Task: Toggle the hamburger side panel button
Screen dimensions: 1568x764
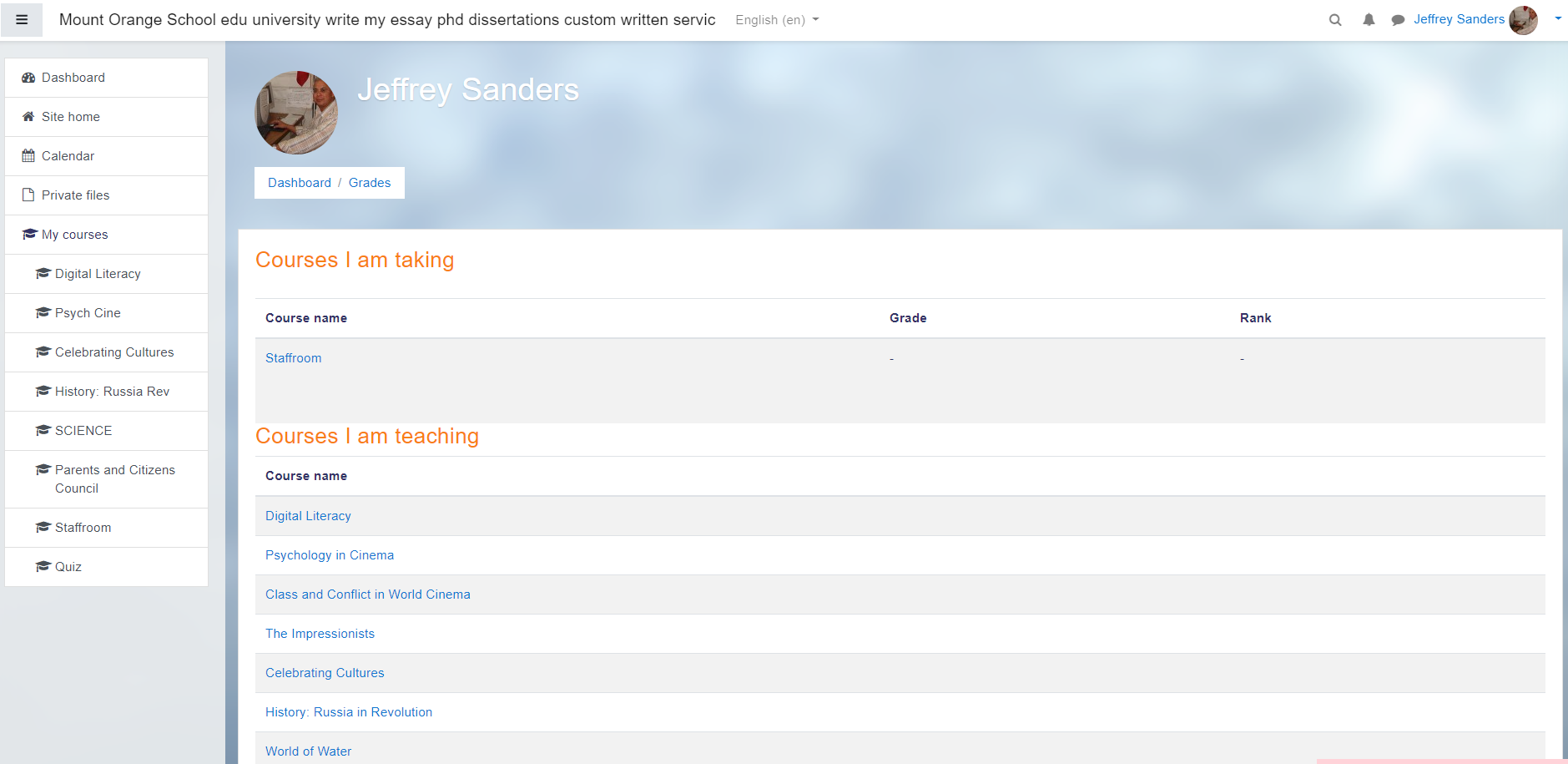Action: click(22, 20)
